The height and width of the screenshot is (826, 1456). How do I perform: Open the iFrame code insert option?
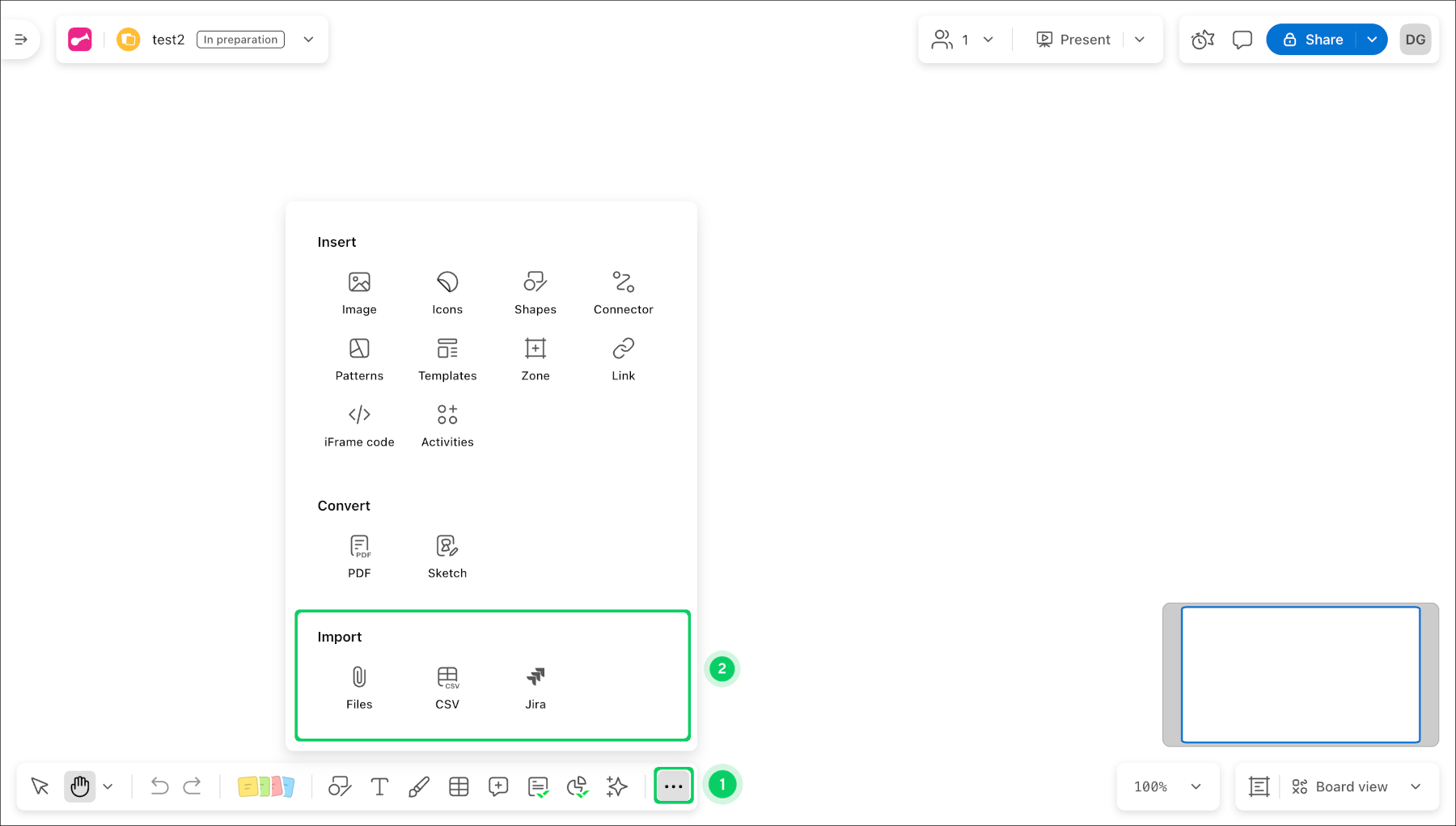pyautogui.click(x=359, y=424)
